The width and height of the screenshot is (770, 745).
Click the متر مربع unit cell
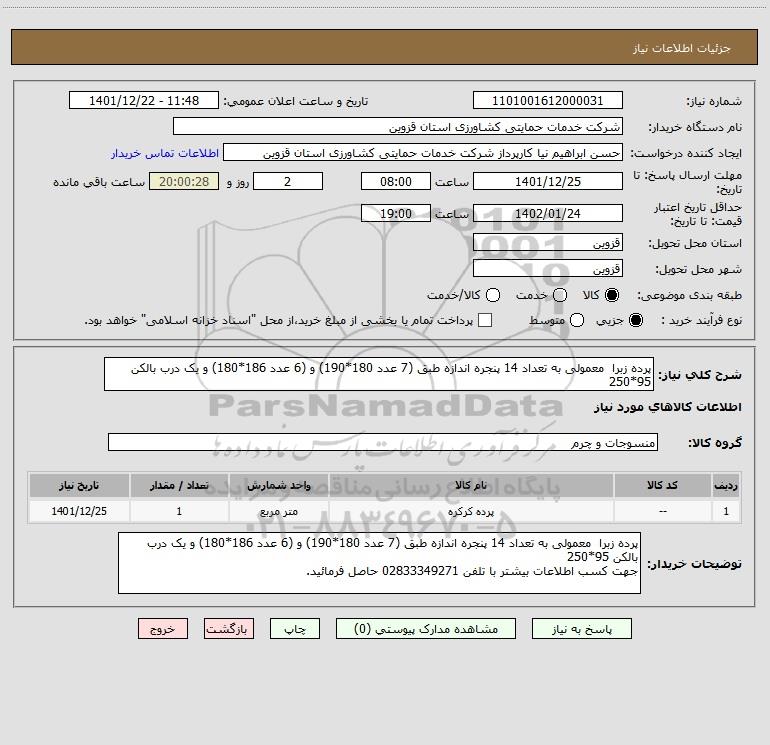click(x=278, y=511)
